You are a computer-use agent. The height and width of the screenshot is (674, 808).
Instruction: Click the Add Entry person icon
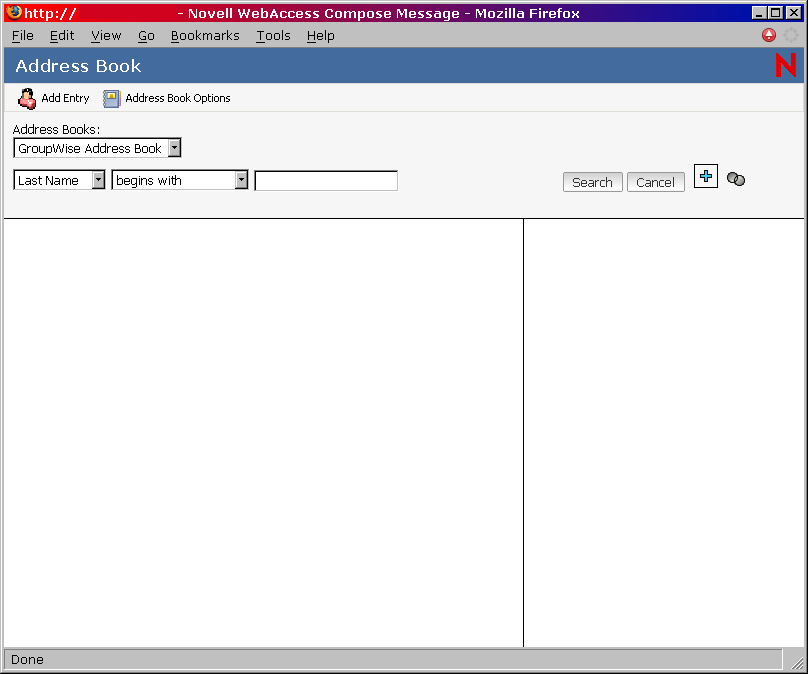click(26, 98)
